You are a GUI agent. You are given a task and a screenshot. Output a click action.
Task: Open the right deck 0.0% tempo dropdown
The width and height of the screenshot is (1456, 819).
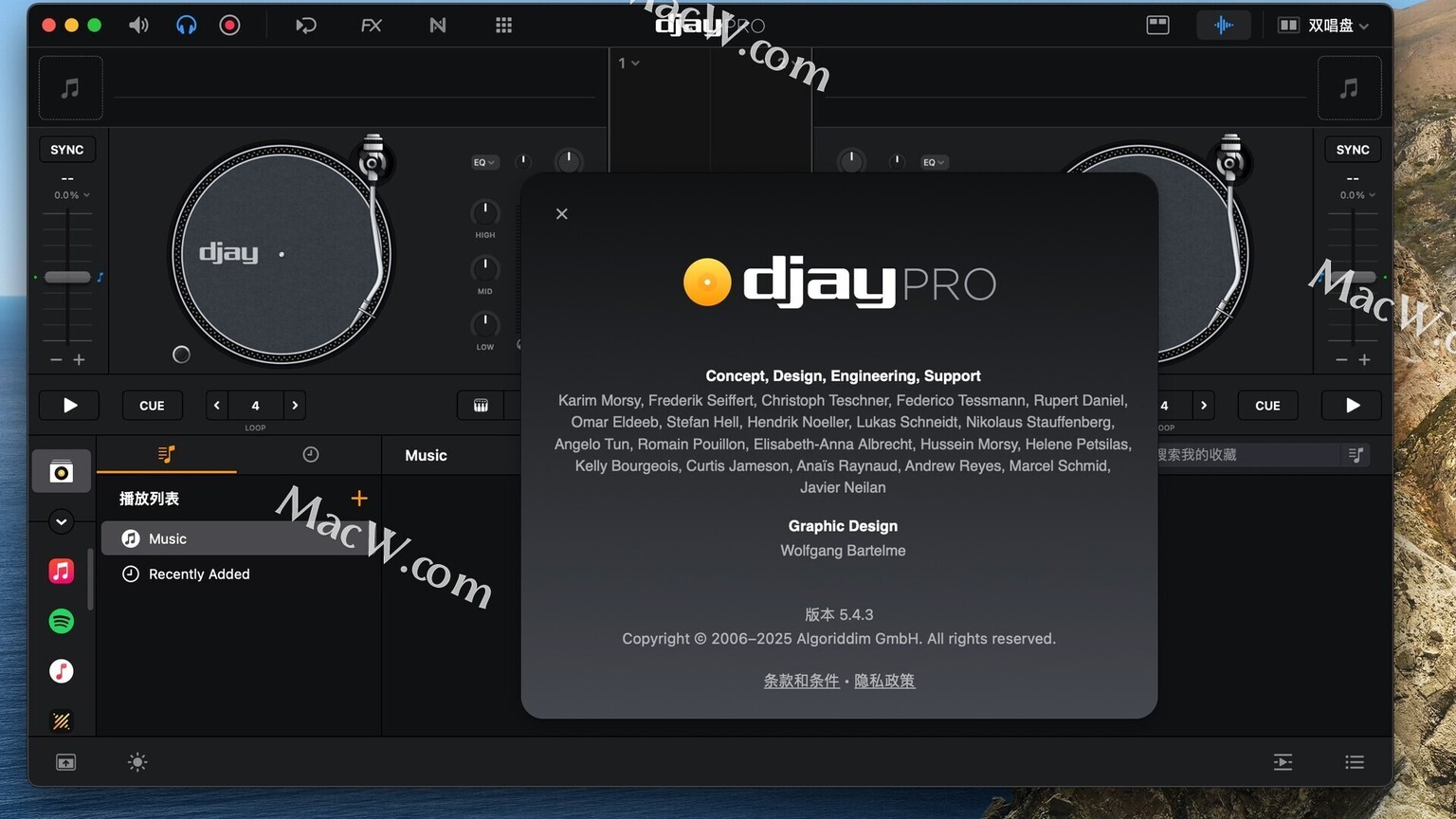[x=1357, y=195]
